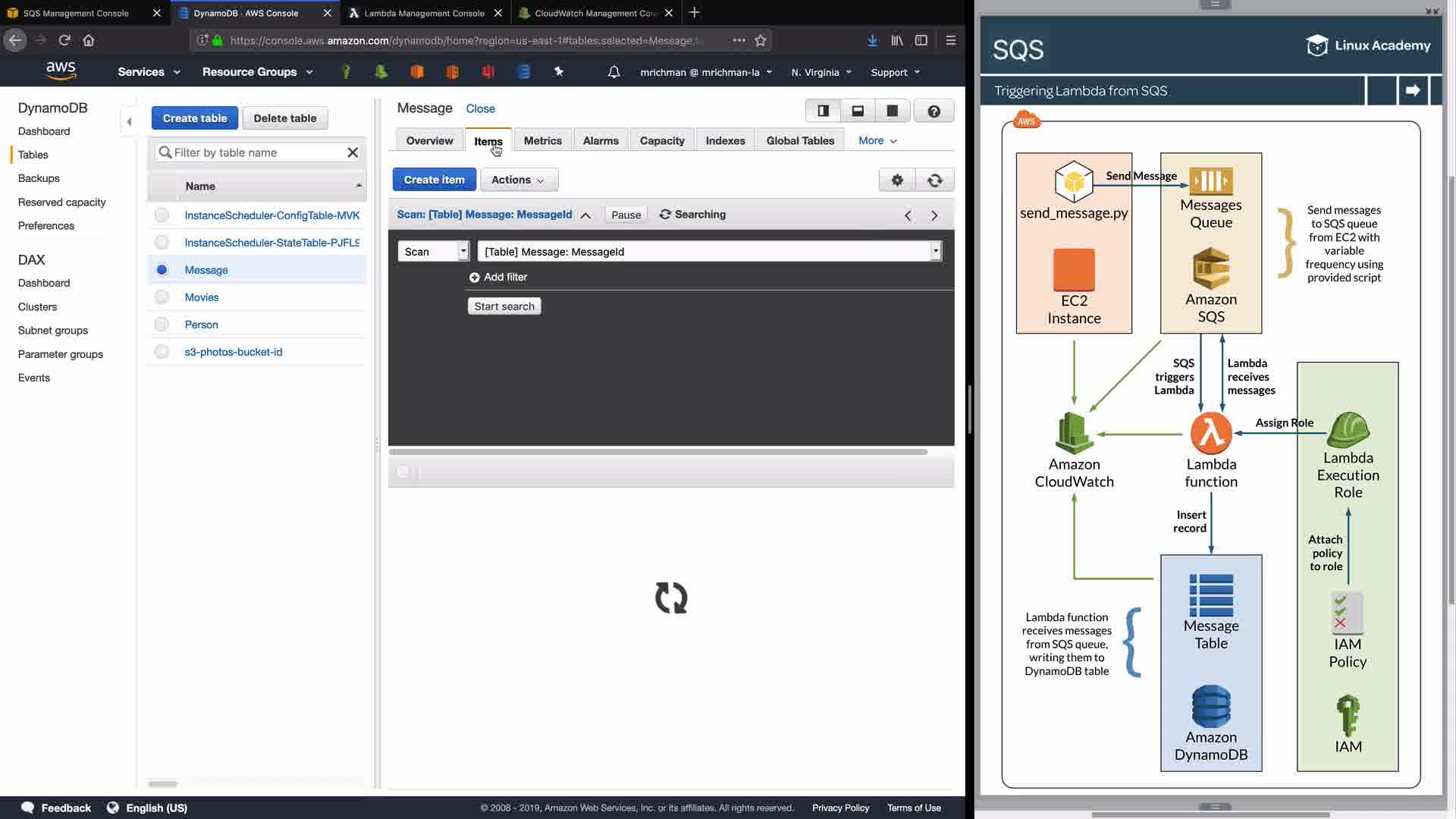Open the Scan/Query type dropdown
Image resolution: width=1456 pixels, height=819 pixels.
tap(434, 252)
